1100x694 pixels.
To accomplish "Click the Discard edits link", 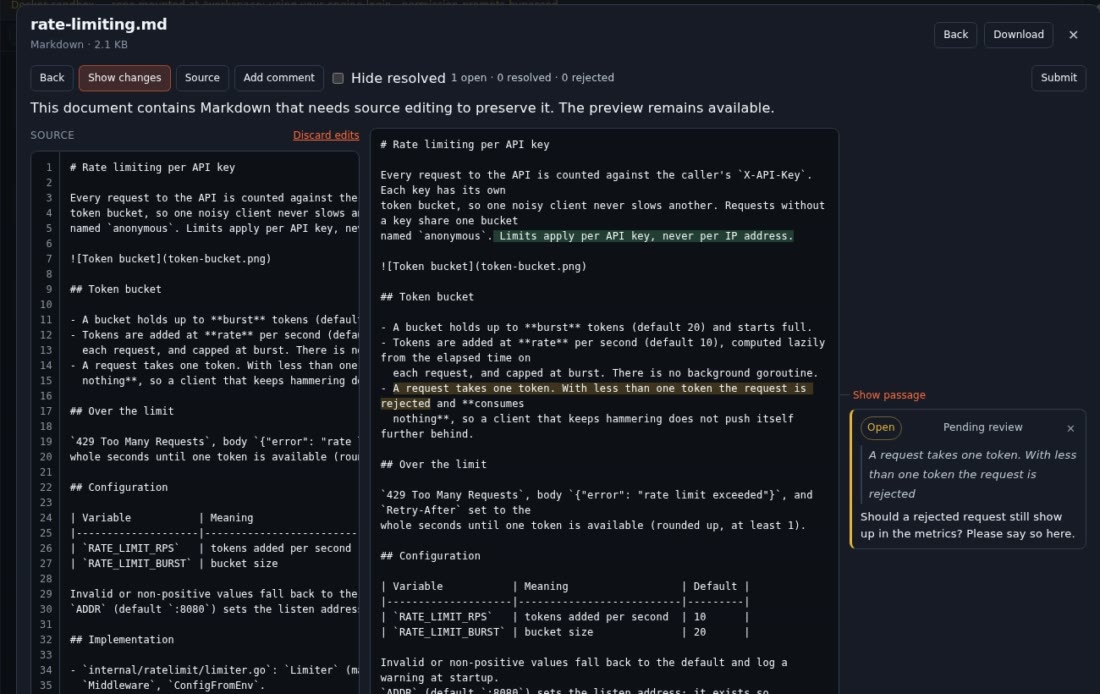I will coord(326,135).
